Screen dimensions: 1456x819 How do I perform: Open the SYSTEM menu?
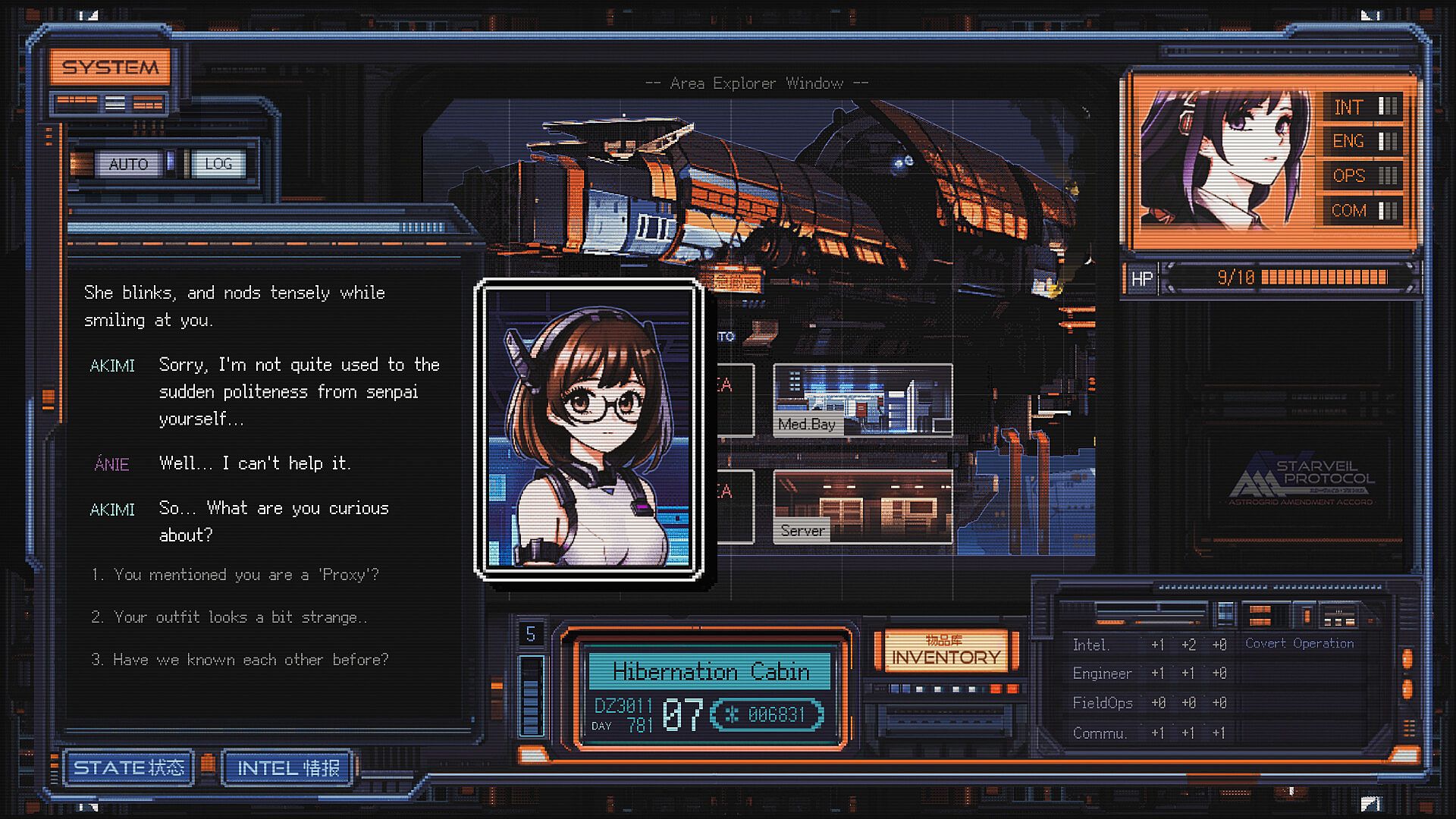click(x=111, y=67)
